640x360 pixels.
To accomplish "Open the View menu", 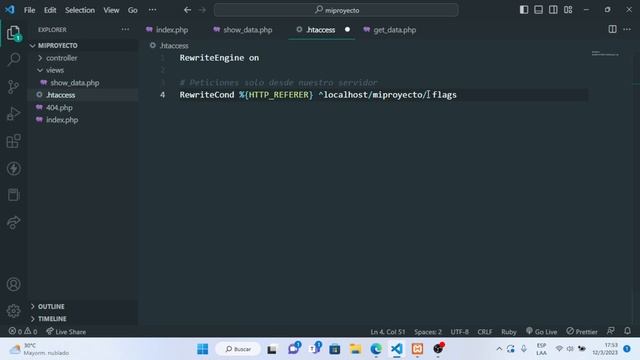I will (x=111, y=10).
